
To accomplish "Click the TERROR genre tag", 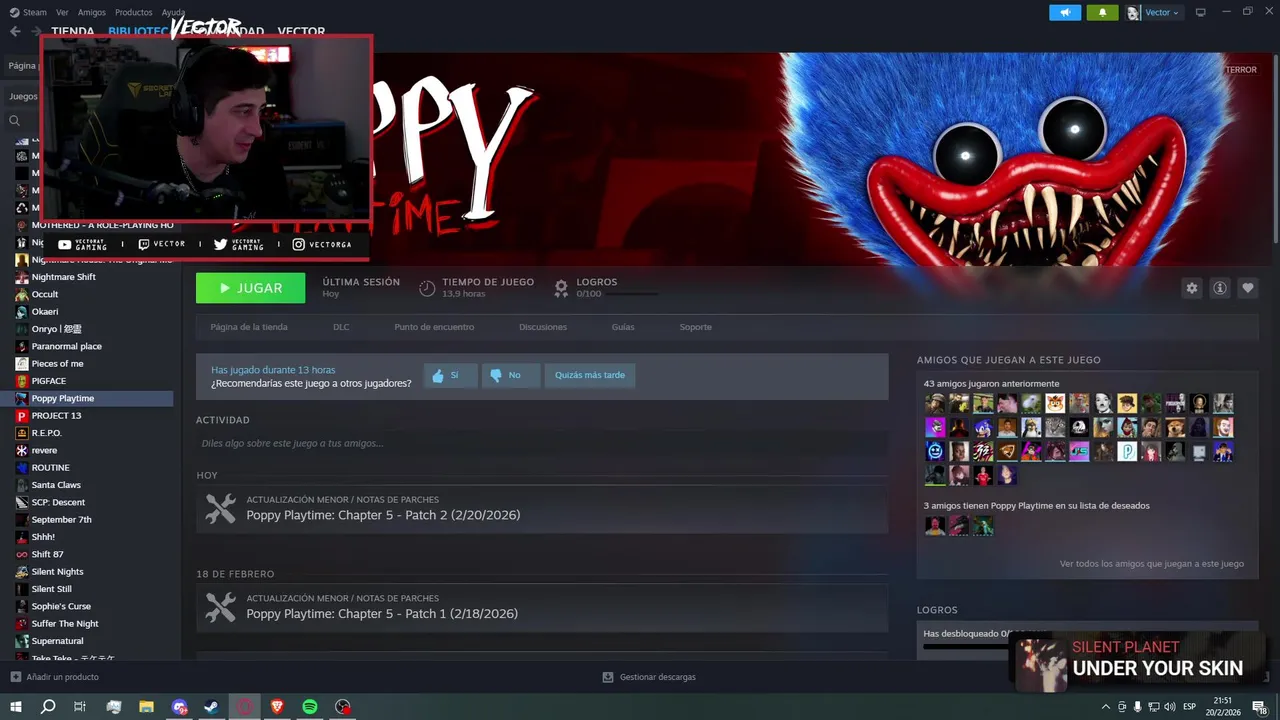I will coord(1241,70).
